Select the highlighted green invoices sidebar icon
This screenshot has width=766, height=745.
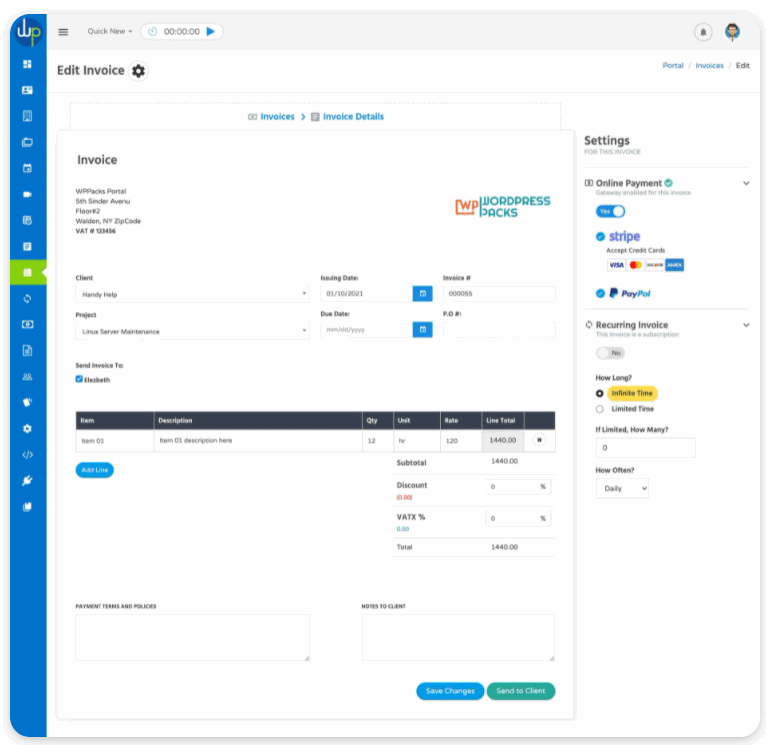pyautogui.click(x=28, y=272)
